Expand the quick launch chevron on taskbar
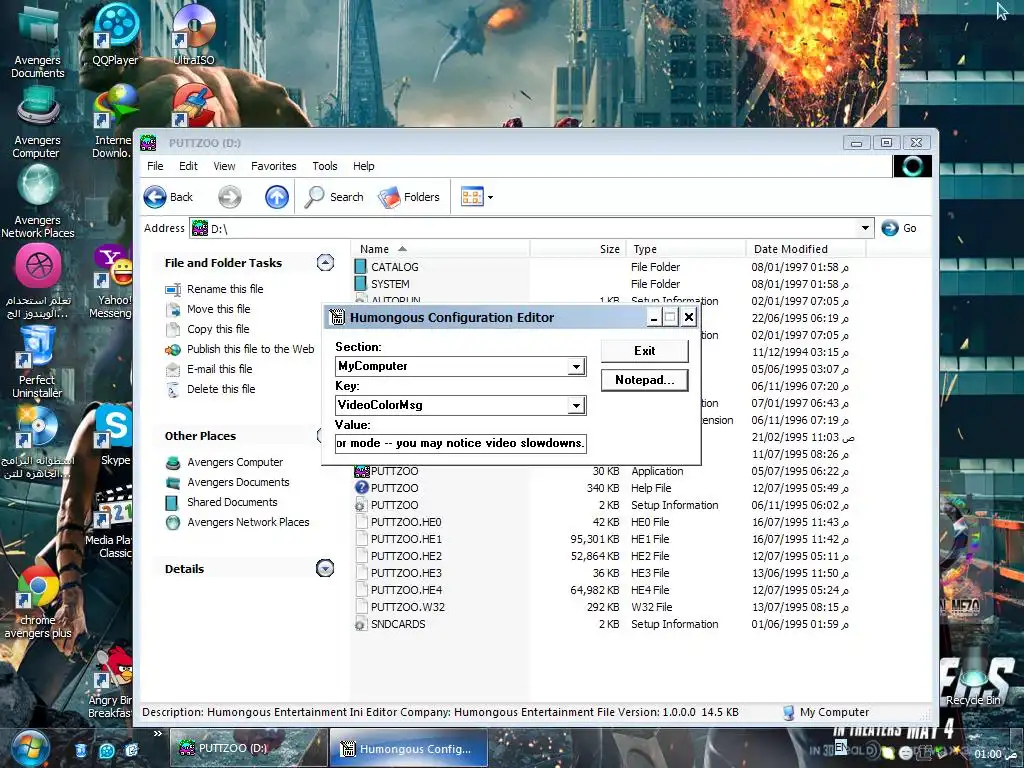Image resolution: width=1024 pixels, height=768 pixels. click(x=157, y=734)
